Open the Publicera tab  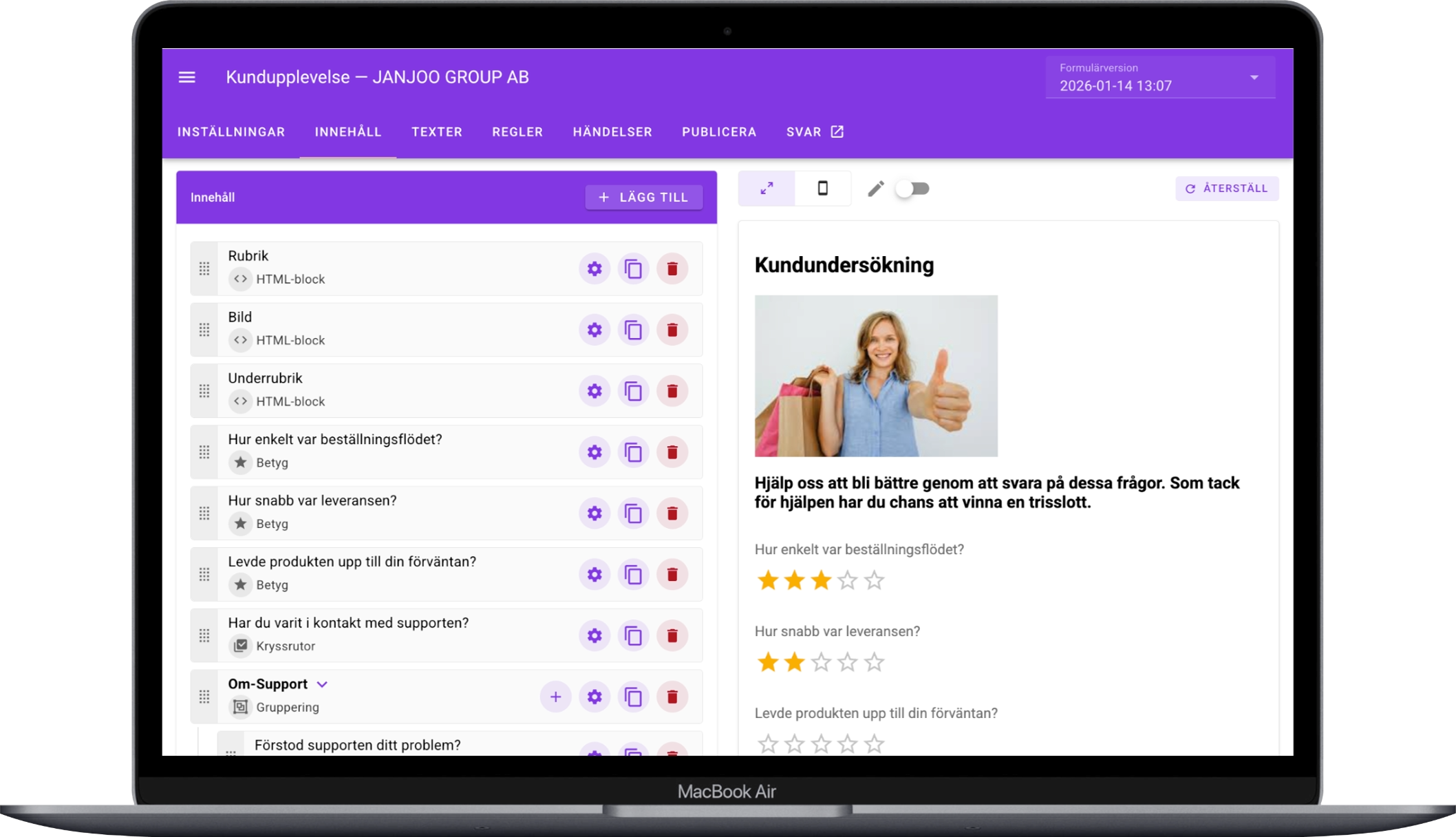[x=719, y=131]
